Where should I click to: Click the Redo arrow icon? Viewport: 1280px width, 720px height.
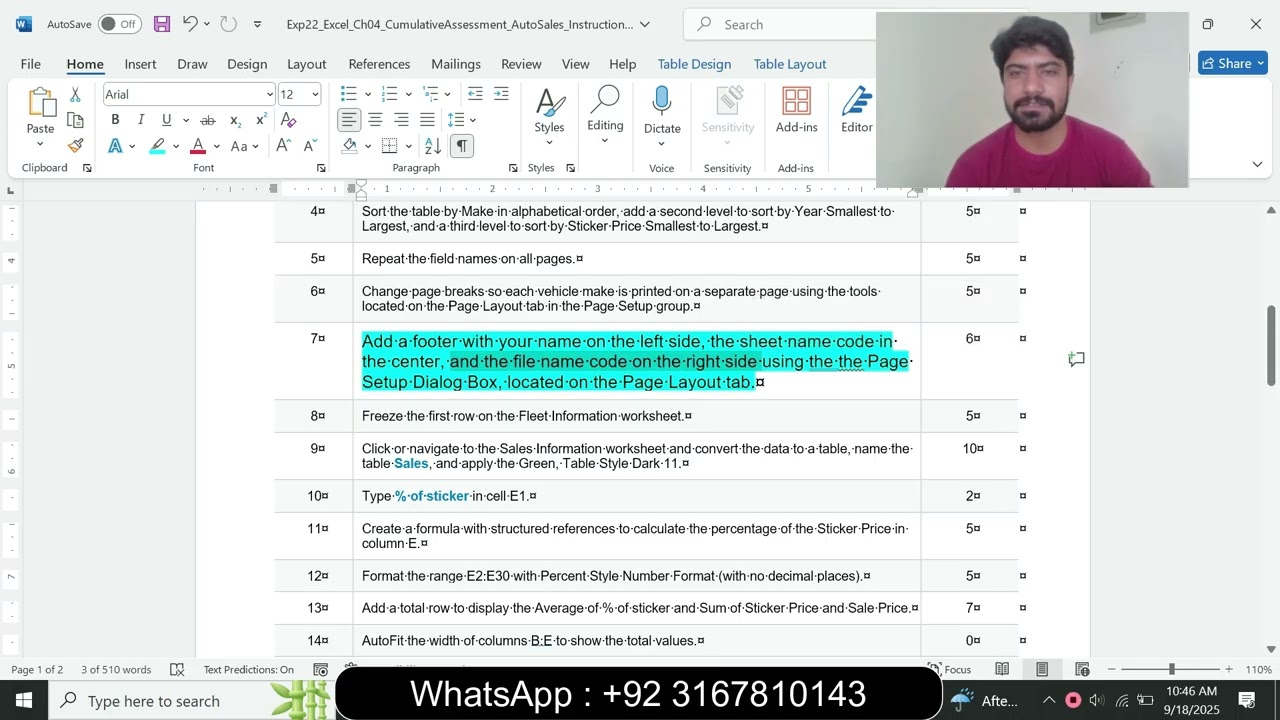point(228,24)
